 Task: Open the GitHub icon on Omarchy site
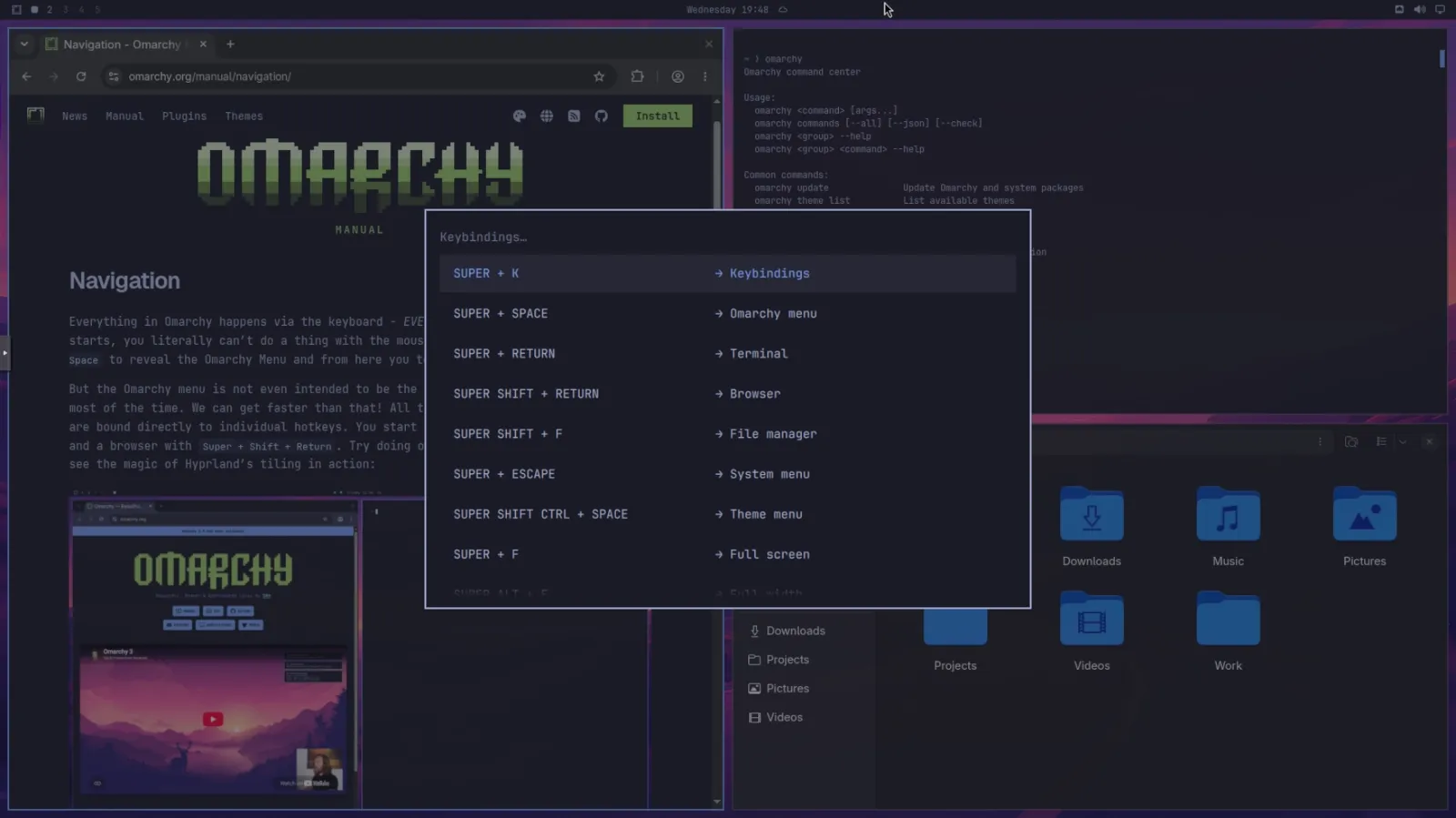pos(601,116)
